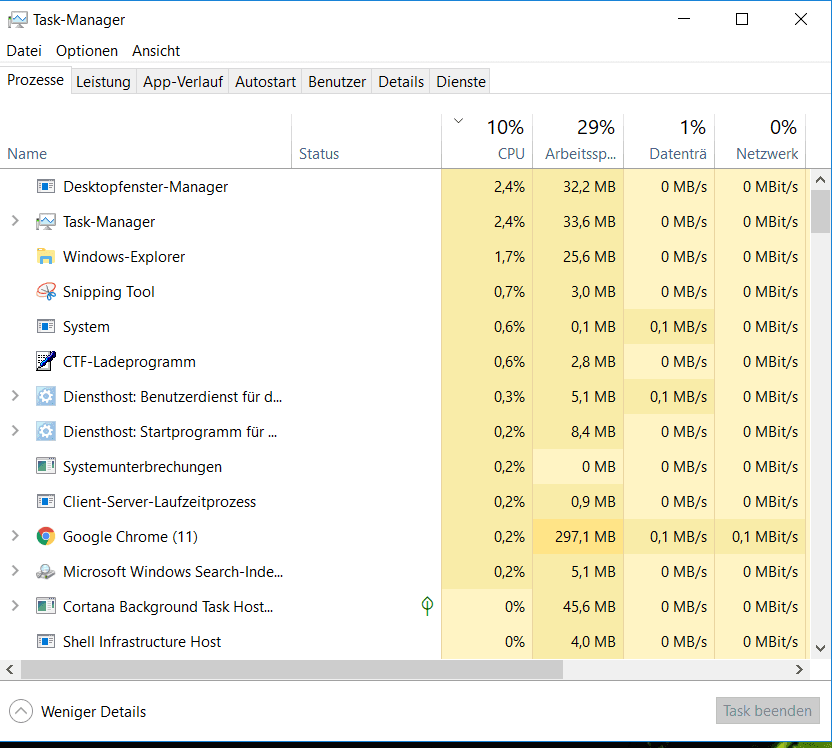Collapse view with Weniger Details arrow
This screenshot has height=748, width=832.
point(21,711)
